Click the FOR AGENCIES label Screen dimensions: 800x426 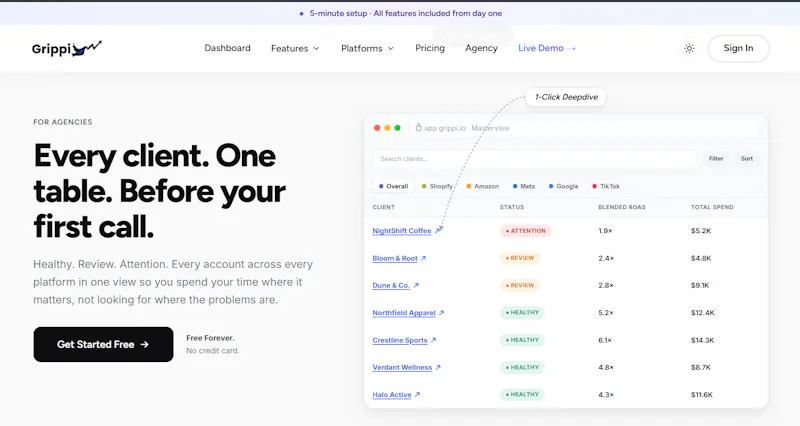pos(63,122)
